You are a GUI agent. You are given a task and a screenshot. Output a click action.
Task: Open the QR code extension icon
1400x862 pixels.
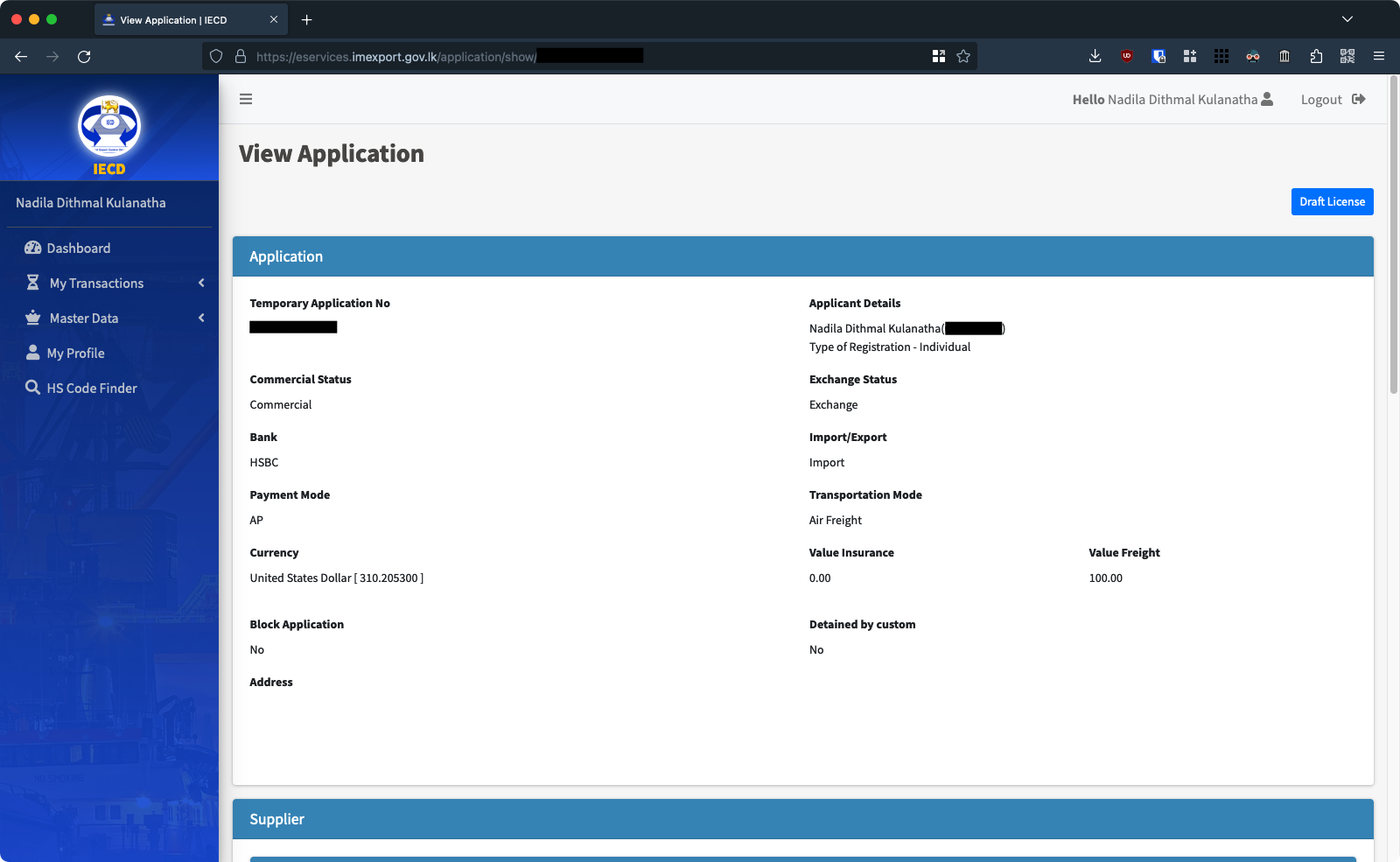1347,57
